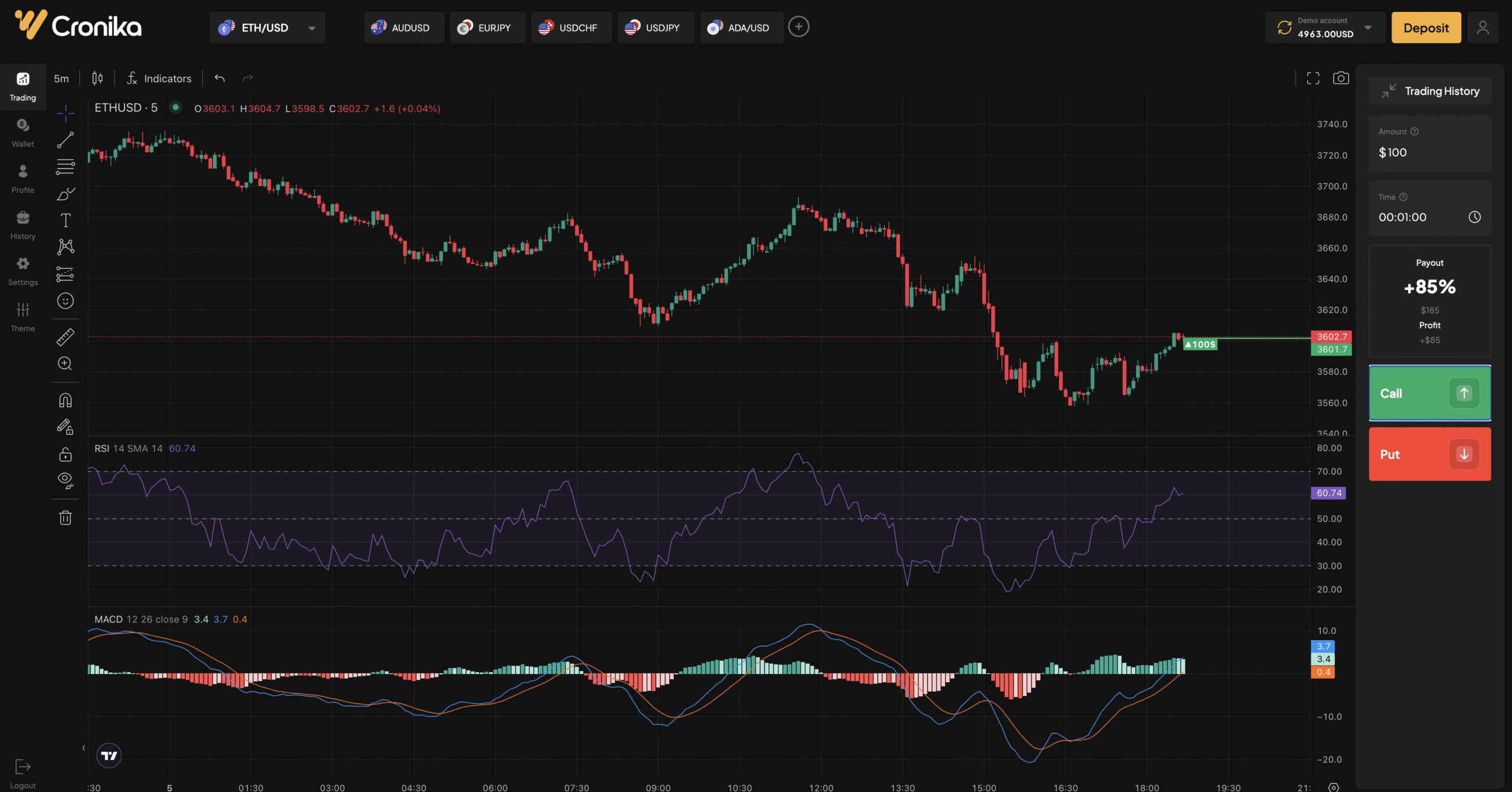Open the Fibonacci retracement tool

click(x=66, y=167)
